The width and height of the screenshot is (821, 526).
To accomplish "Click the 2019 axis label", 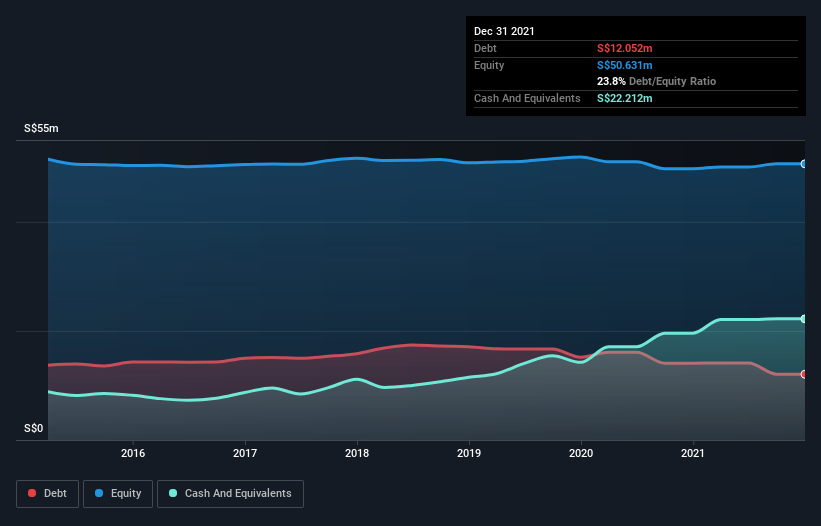I will tap(469, 453).
